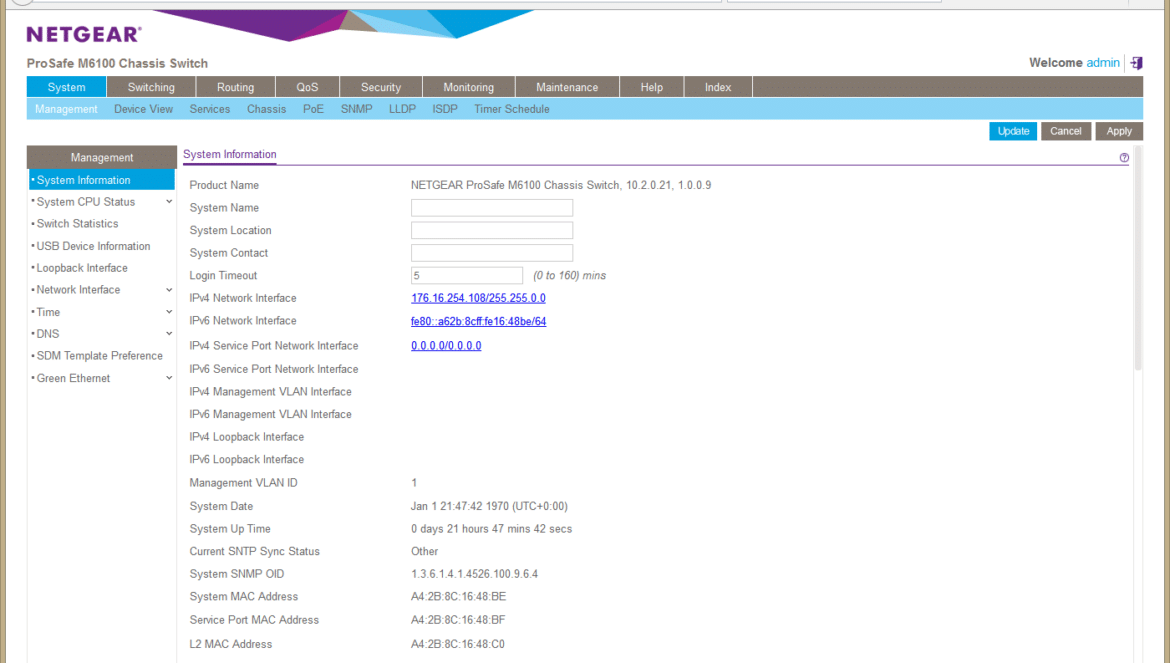The image size is (1170, 663).
Task: Select the System CPU Status sidebar item
Action: click(86, 201)
